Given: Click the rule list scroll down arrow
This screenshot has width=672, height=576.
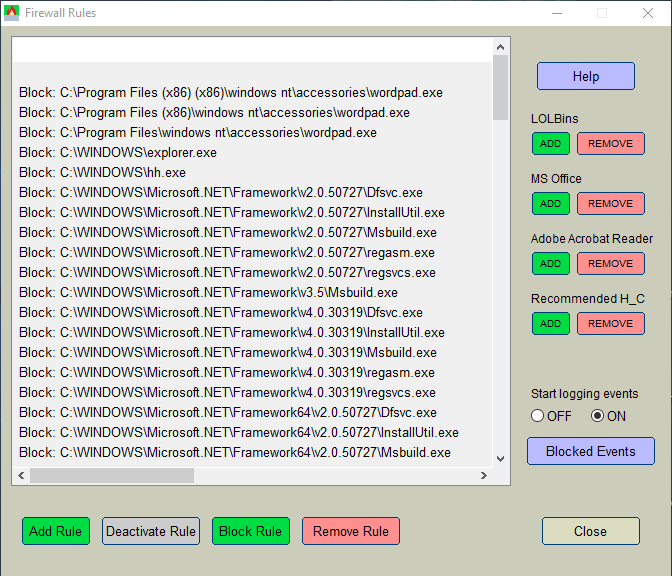Looking at the screenshot, I should pyautogui.click(x=500, y=459).
